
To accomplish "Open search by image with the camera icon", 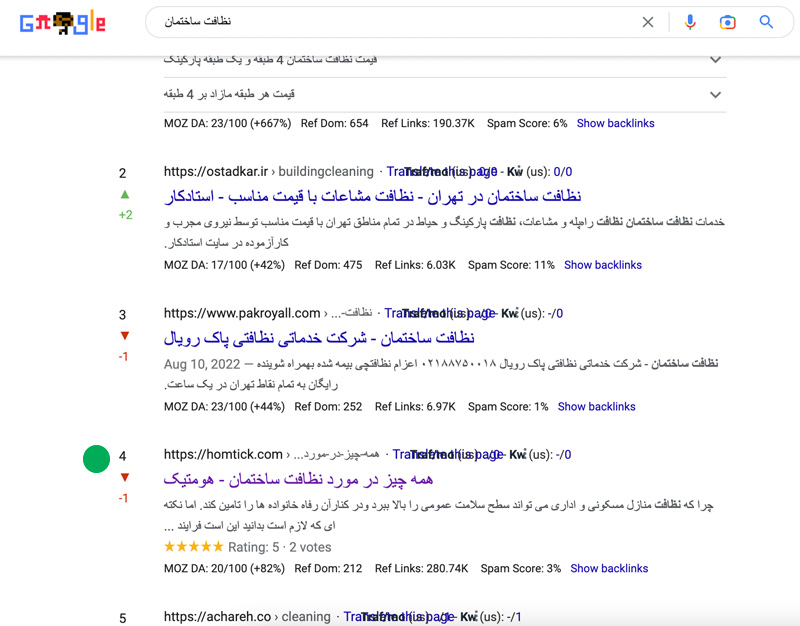I will click(x=728, y=22).
